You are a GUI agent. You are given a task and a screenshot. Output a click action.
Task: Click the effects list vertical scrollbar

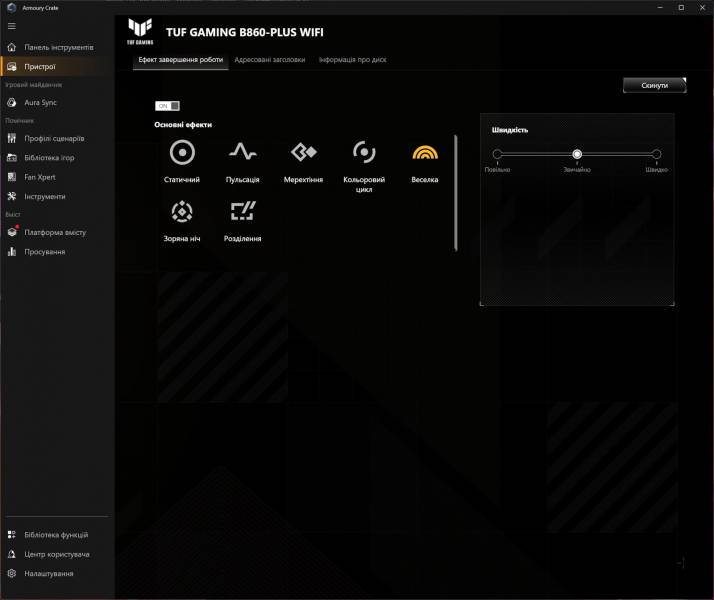point(455,193)
